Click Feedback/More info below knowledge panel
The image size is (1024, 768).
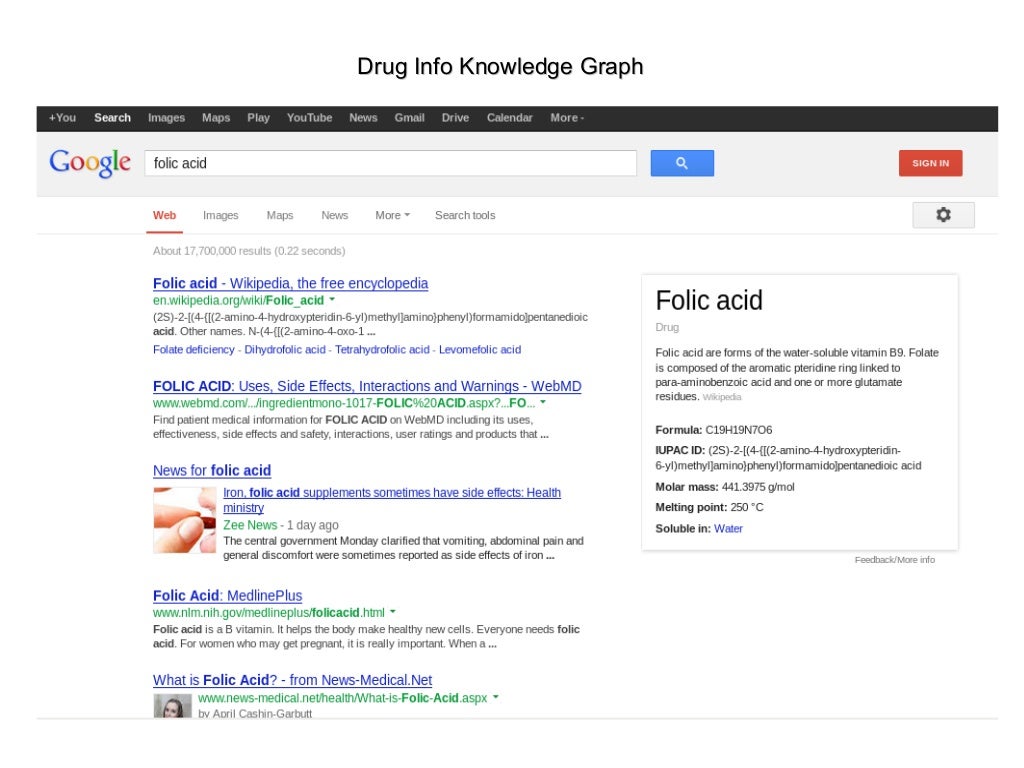click(895, 560)
